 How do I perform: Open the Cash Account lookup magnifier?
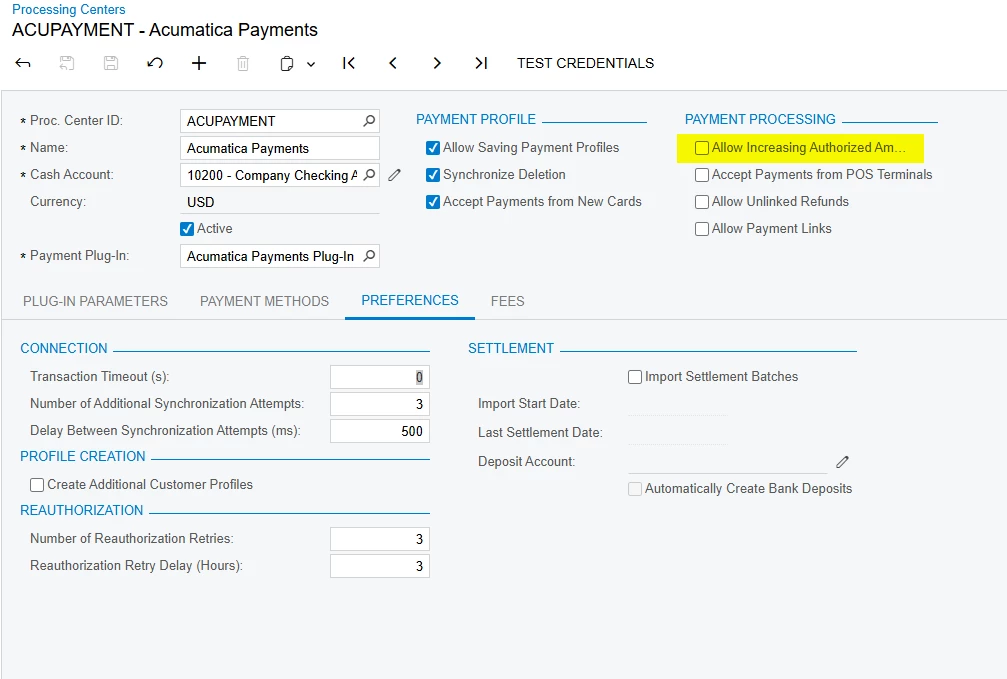pyautogui.click(x=369, y=175)
